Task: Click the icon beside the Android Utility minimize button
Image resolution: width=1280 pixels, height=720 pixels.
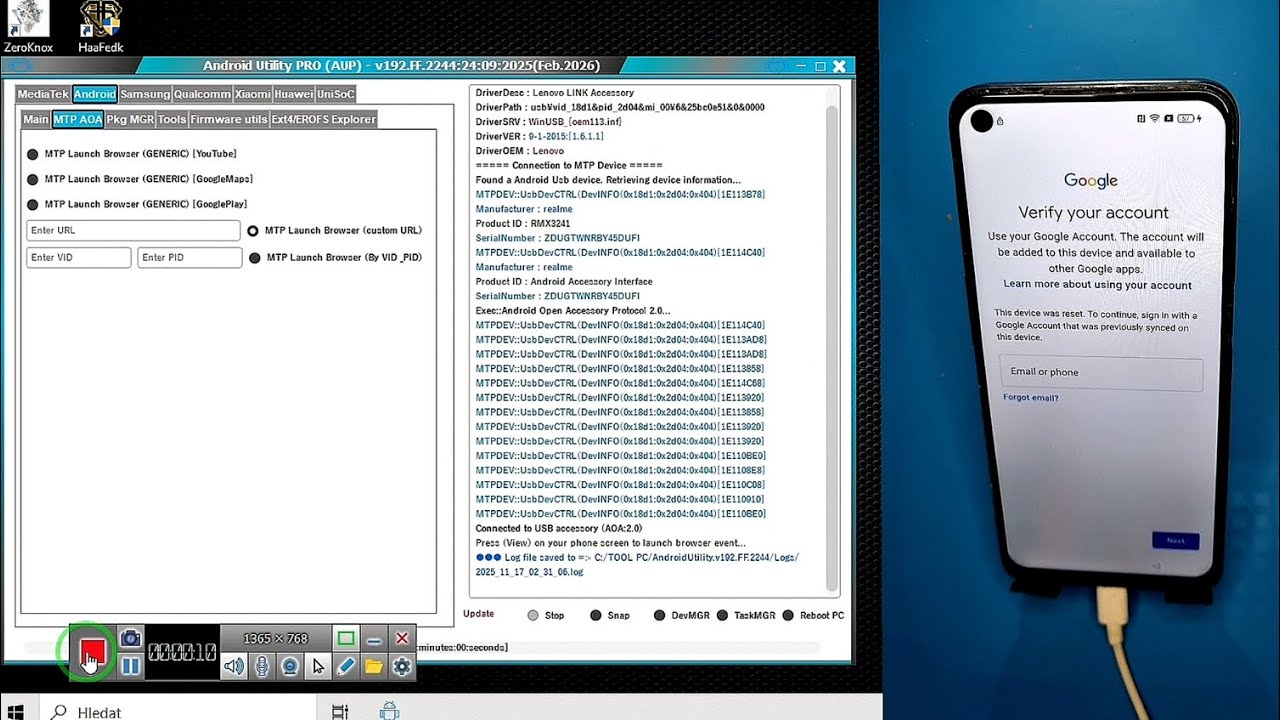Action: click(777, 66)
